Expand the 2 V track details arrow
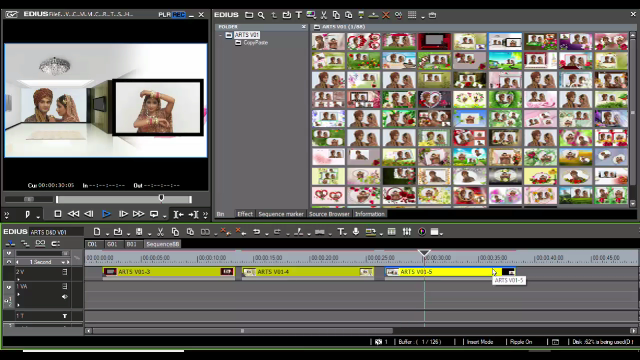640x360 pixels. (18, 280)
